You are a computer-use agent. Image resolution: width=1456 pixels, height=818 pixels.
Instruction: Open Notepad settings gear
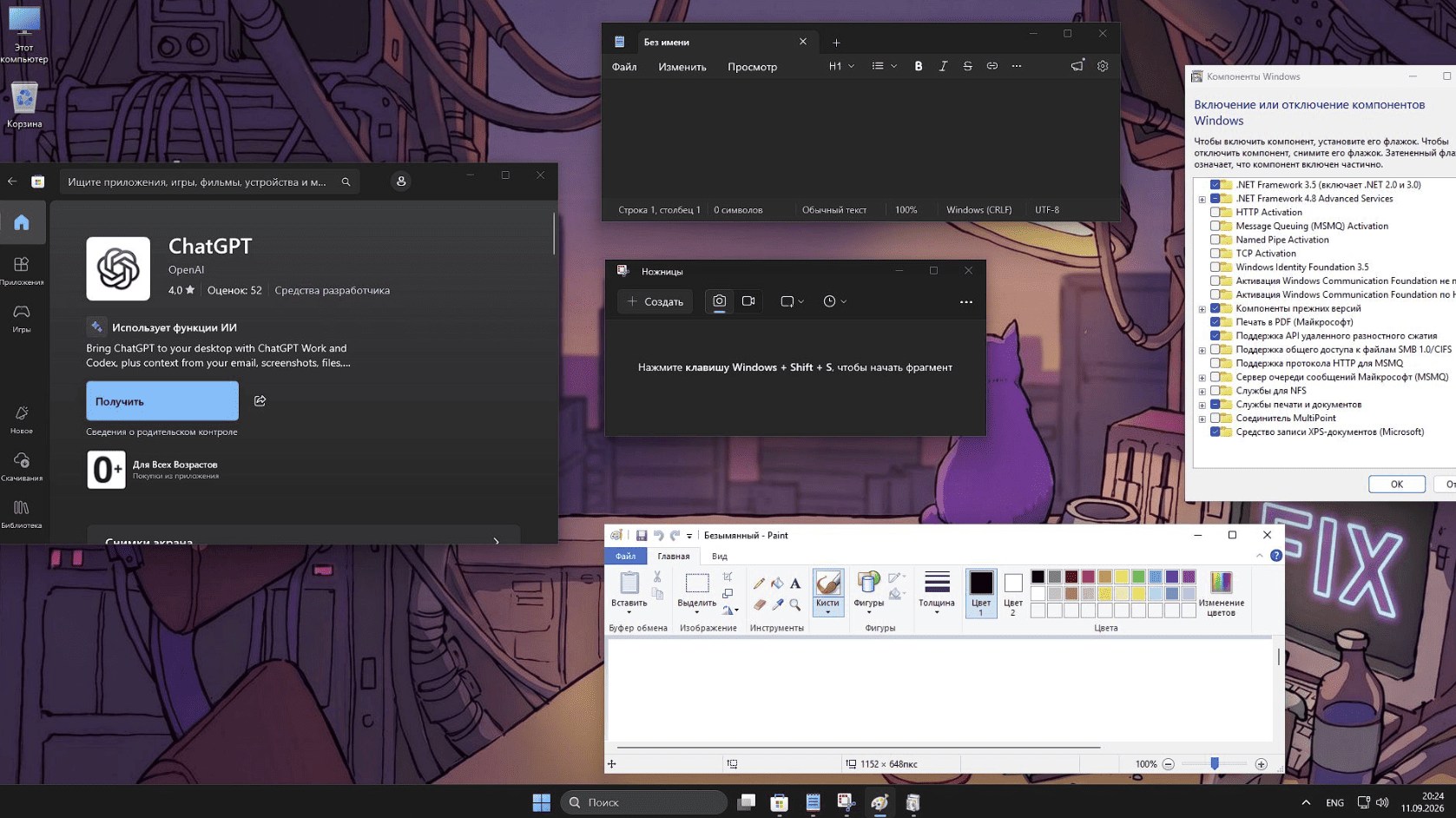pyautogui.click(x=1103, y=66)
